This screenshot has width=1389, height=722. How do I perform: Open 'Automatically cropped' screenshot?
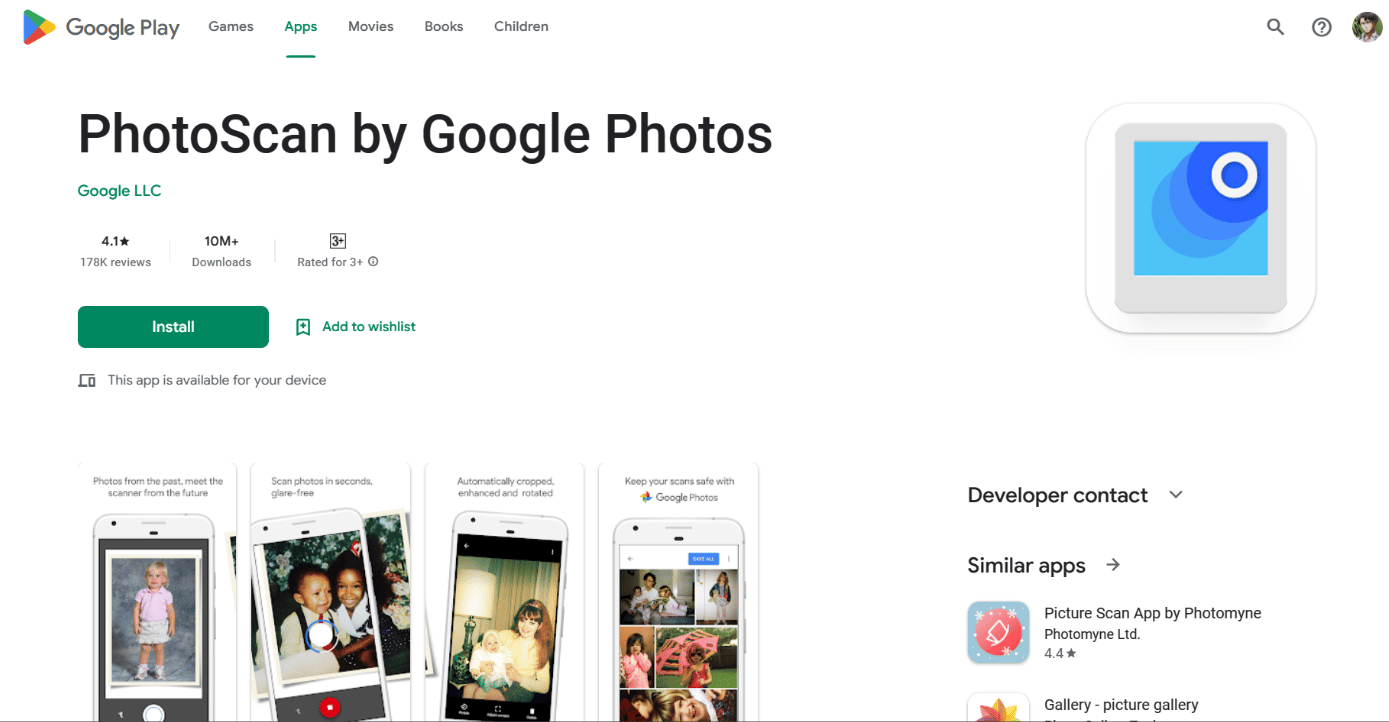tap(505, 592)
